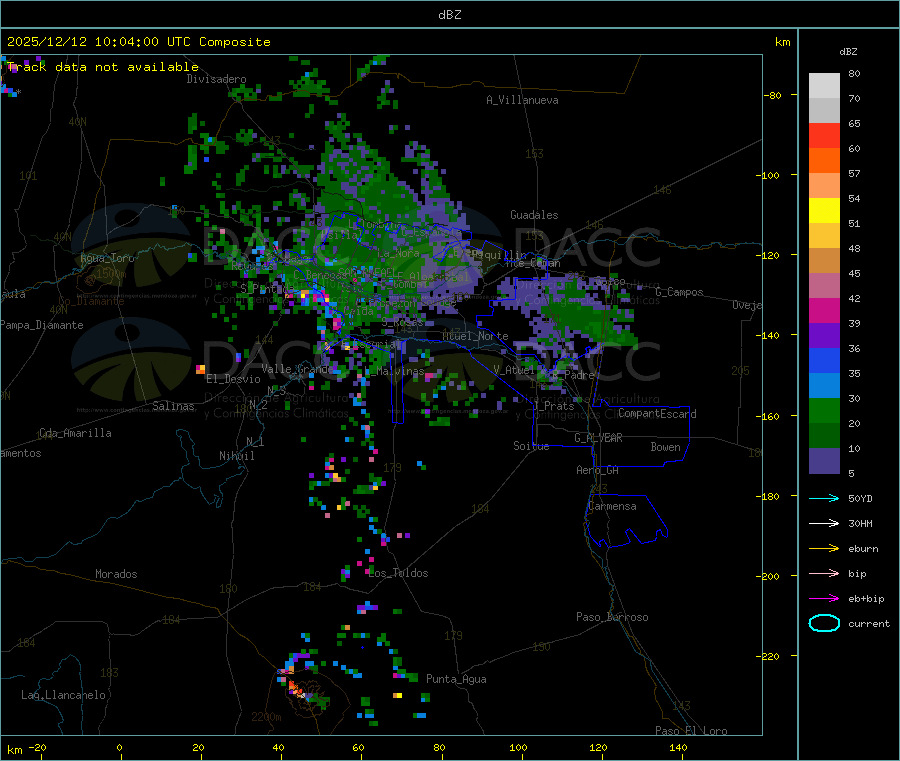The image size is (900, 761).
Task: Click the bright yellow swatch below 54
Action: [824, 211]
